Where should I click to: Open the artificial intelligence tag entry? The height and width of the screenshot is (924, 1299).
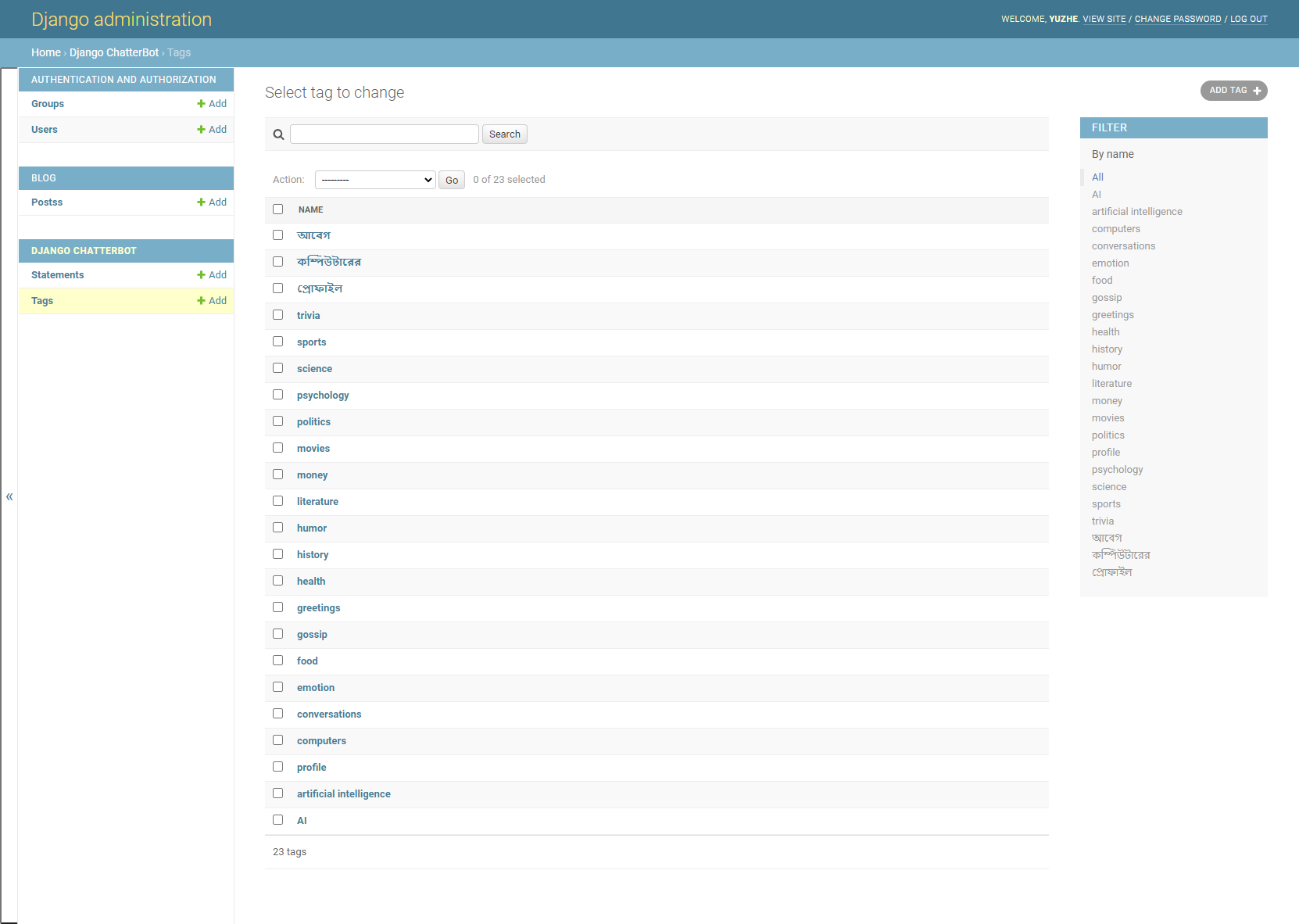(x=344, y=794)
